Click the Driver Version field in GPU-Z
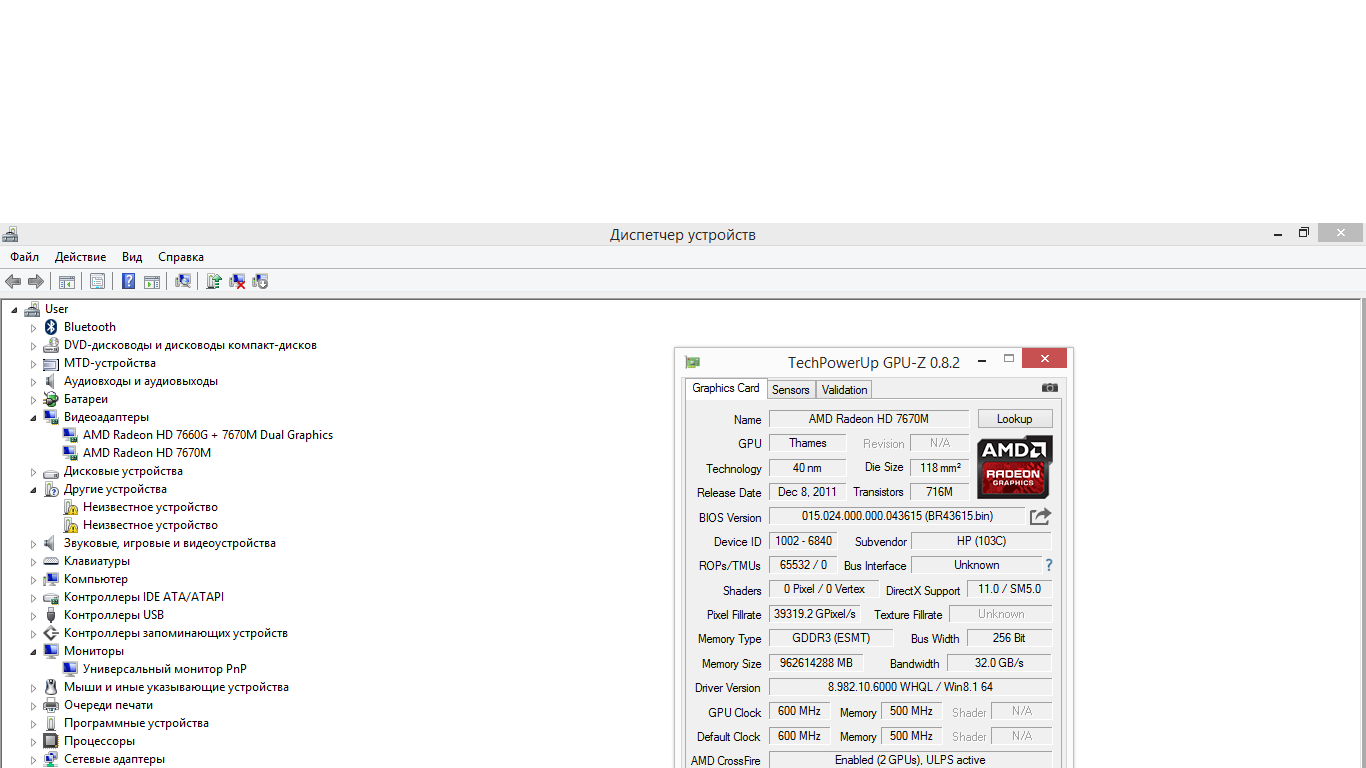Viewport: 1366px width, 768px height. (910, 687)
